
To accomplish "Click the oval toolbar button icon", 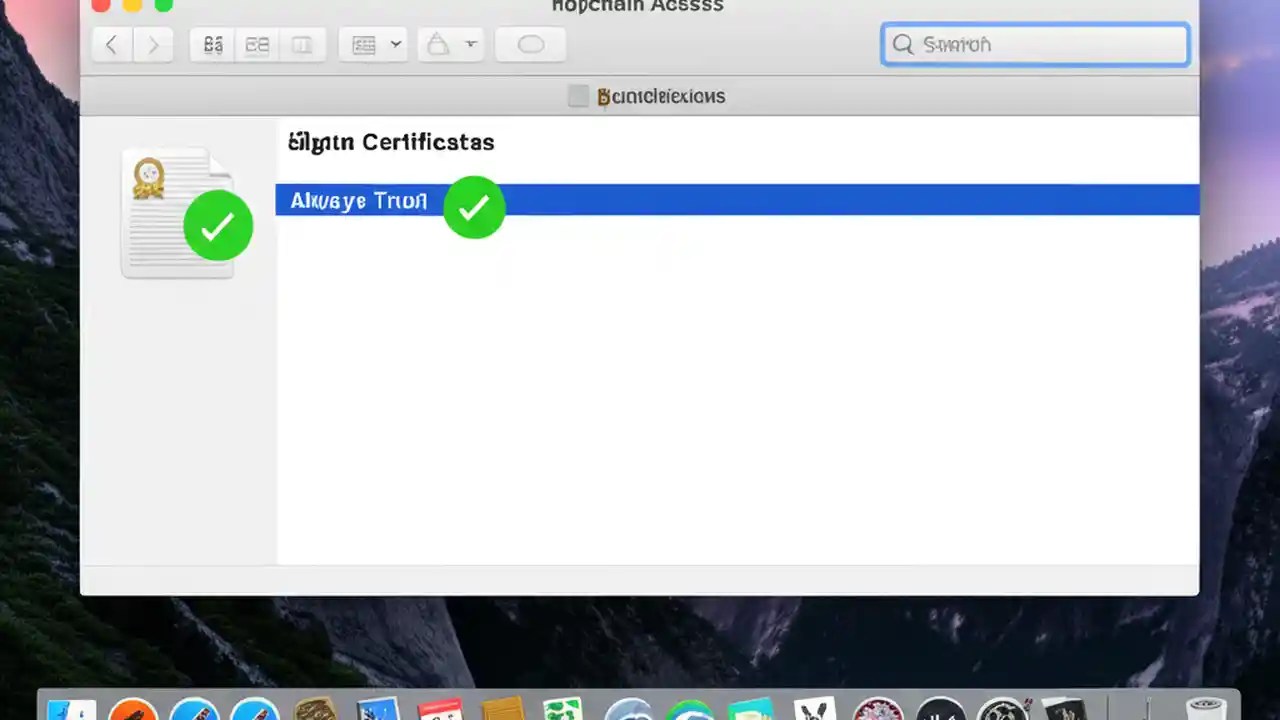I will 530,44.
